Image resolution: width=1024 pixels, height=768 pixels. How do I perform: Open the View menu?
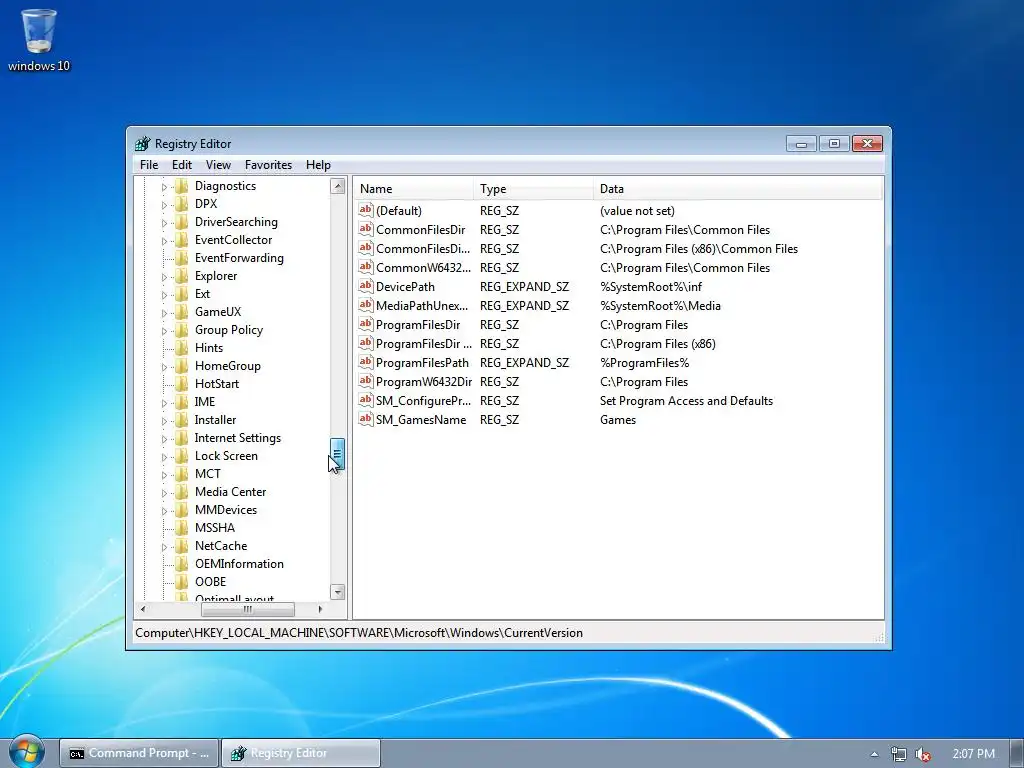[x=218, y=165]
